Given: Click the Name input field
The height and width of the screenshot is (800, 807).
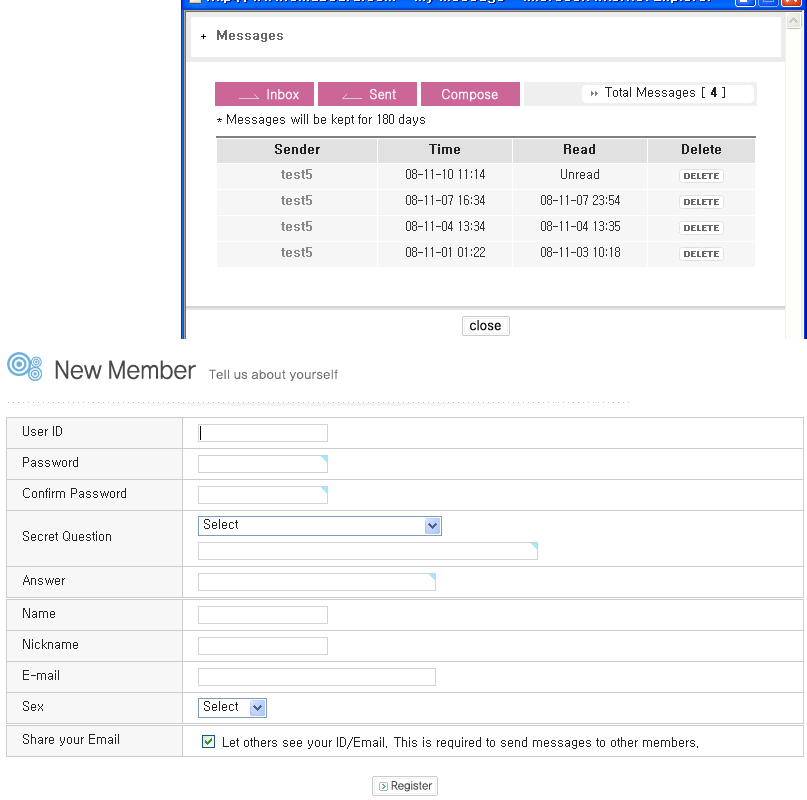Looking at the screenshot, I should tap(262, 615).
